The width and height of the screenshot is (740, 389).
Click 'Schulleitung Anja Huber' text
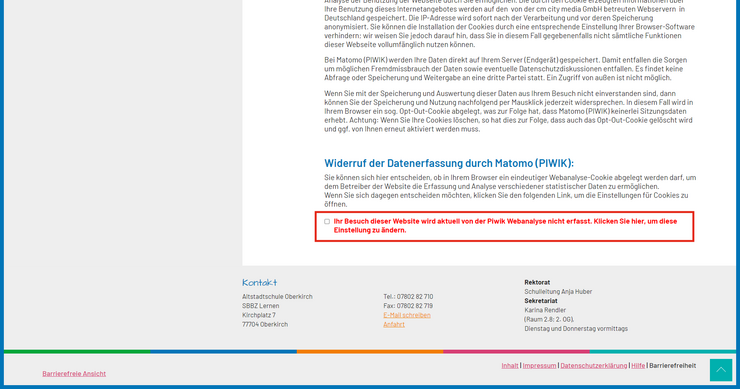coord(558,292)
